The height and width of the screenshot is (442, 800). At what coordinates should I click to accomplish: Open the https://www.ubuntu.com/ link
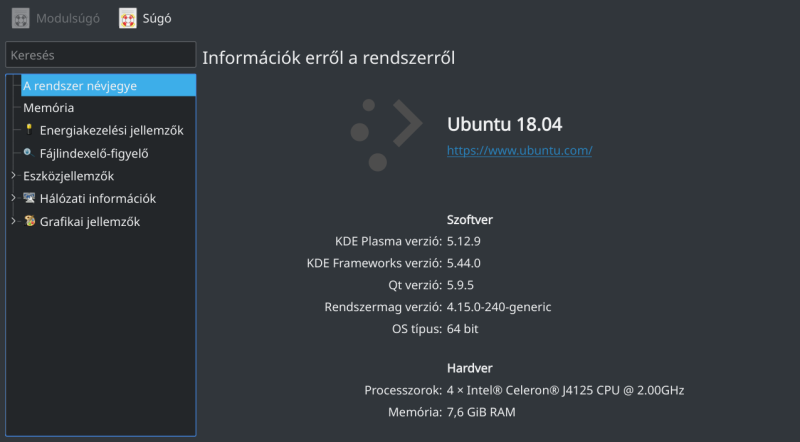(x=519, y=151)
